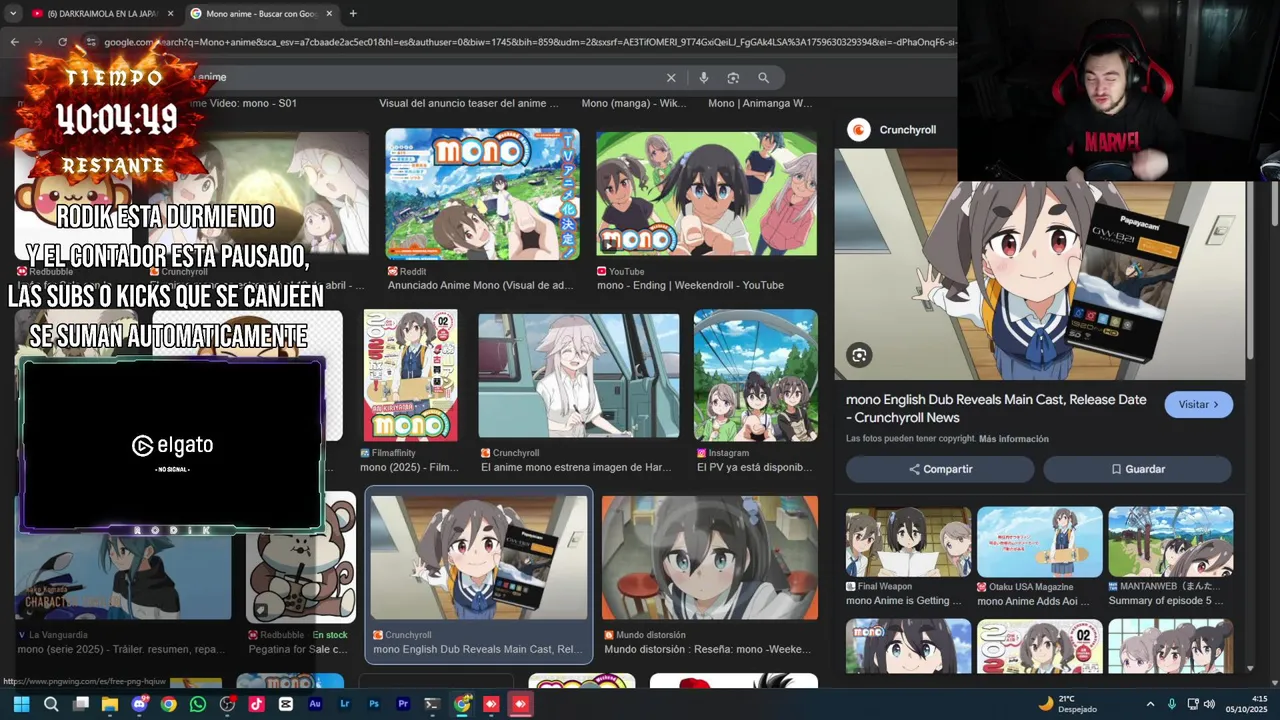Open Mundo distorsión Reseña mono thumbnail
Screen dimensions: 1280x720
709,558
